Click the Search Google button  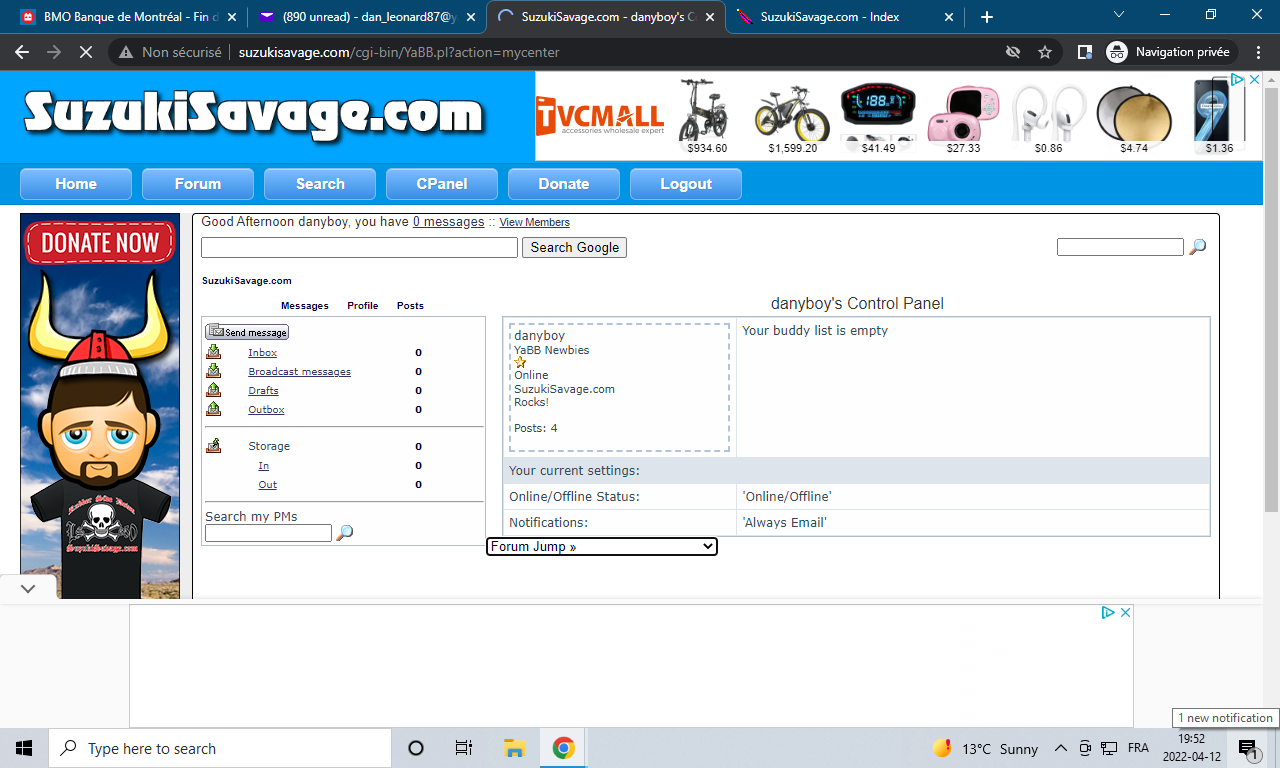574,247
